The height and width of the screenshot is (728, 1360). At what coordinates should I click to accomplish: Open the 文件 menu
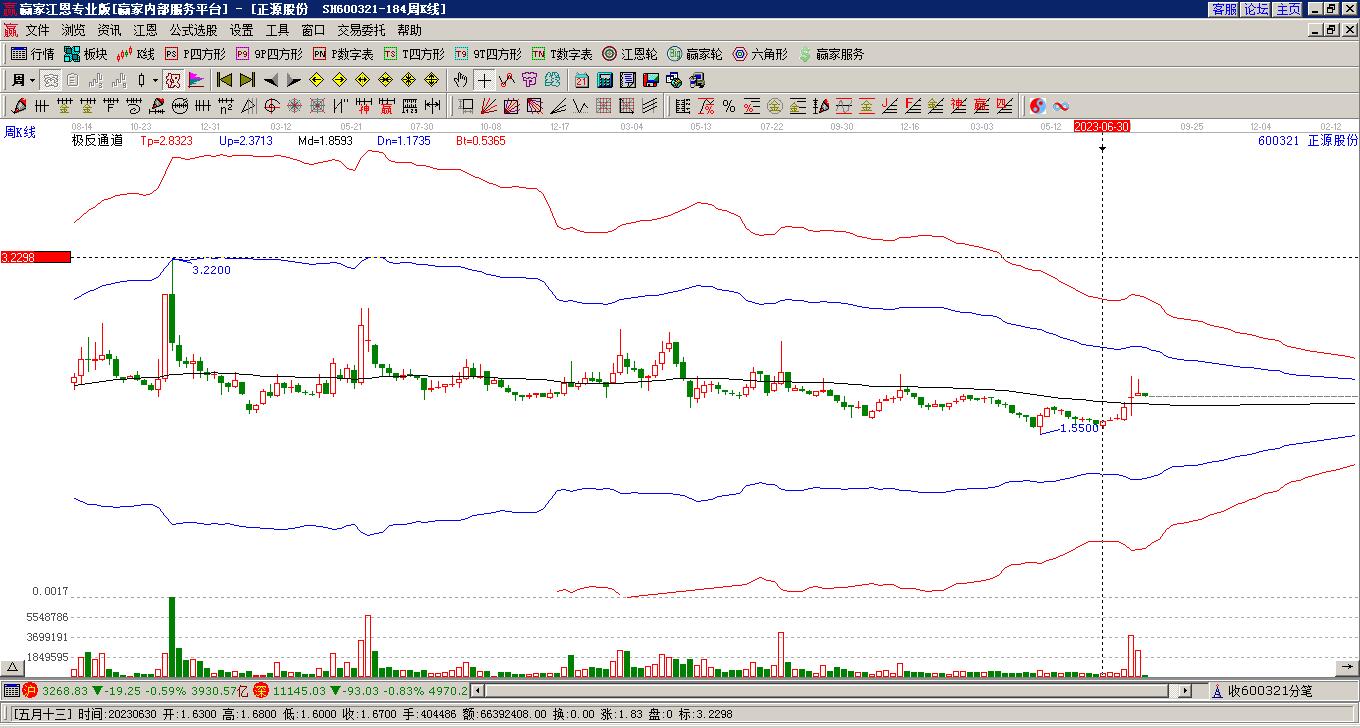click(37, 31)
